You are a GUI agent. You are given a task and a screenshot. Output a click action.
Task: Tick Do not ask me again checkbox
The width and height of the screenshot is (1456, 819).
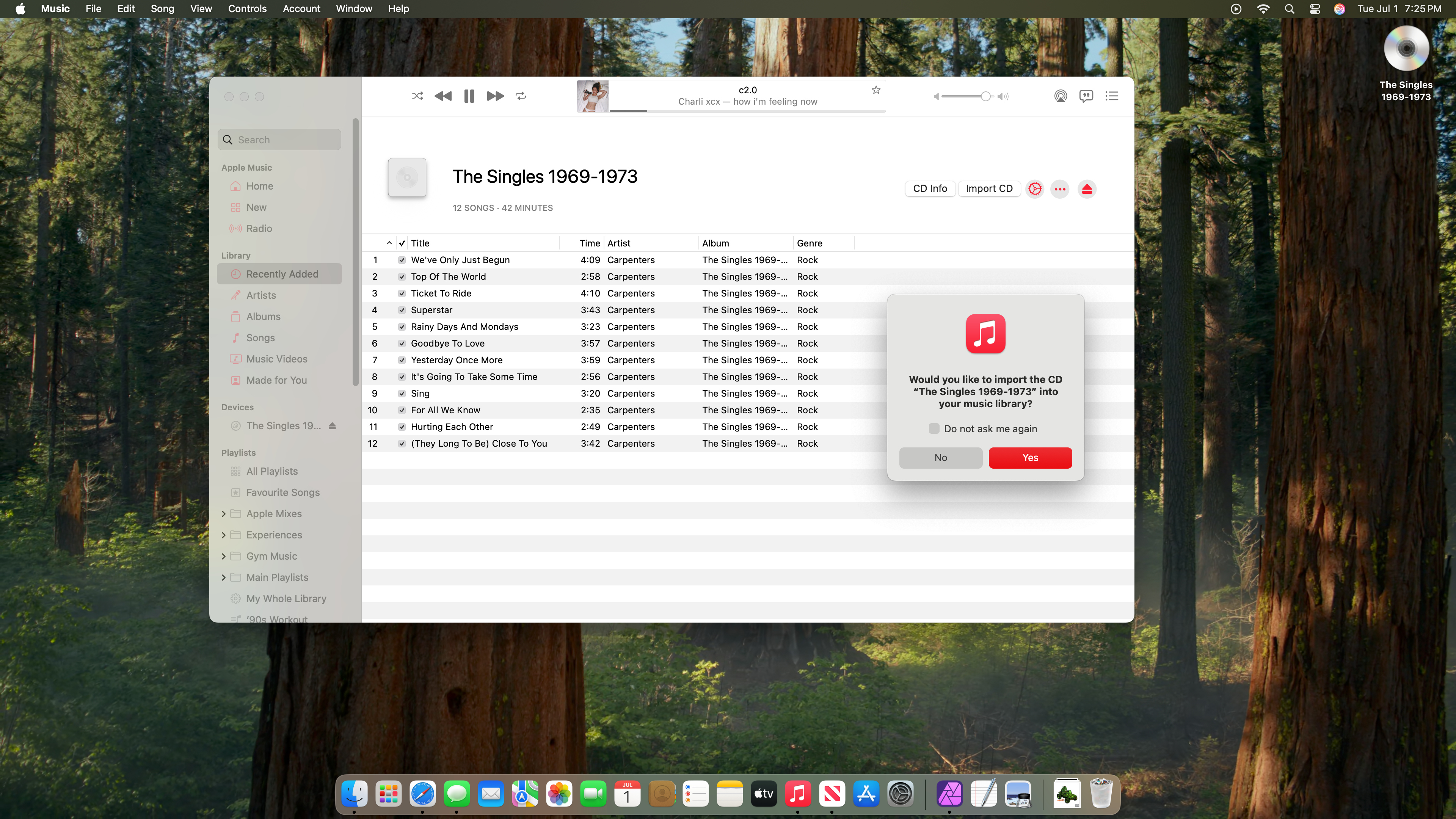[934, 428]
